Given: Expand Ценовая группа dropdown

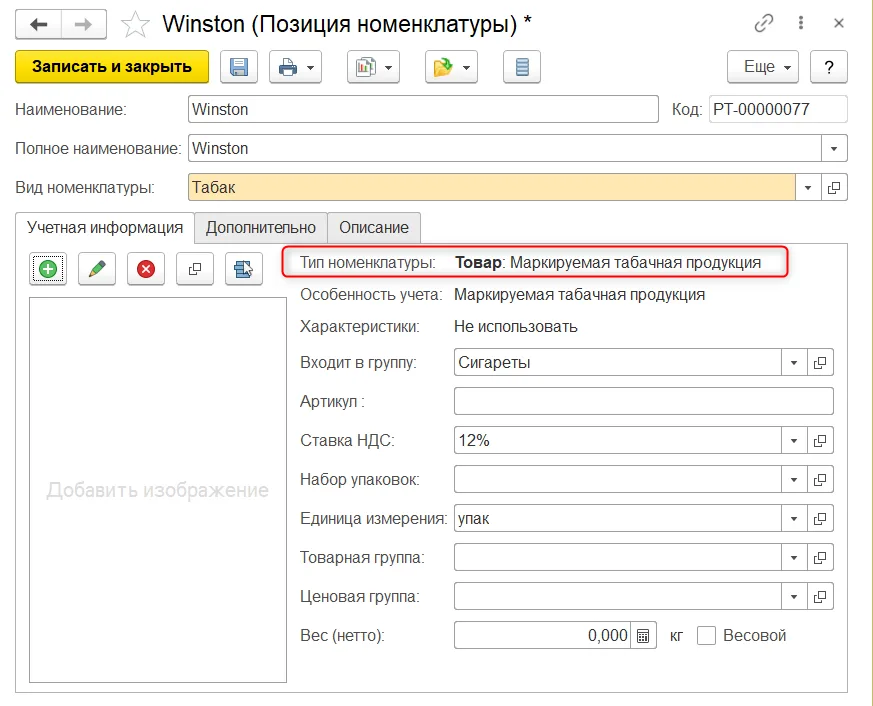Looking at the screenshot, I should click(794, 596).
